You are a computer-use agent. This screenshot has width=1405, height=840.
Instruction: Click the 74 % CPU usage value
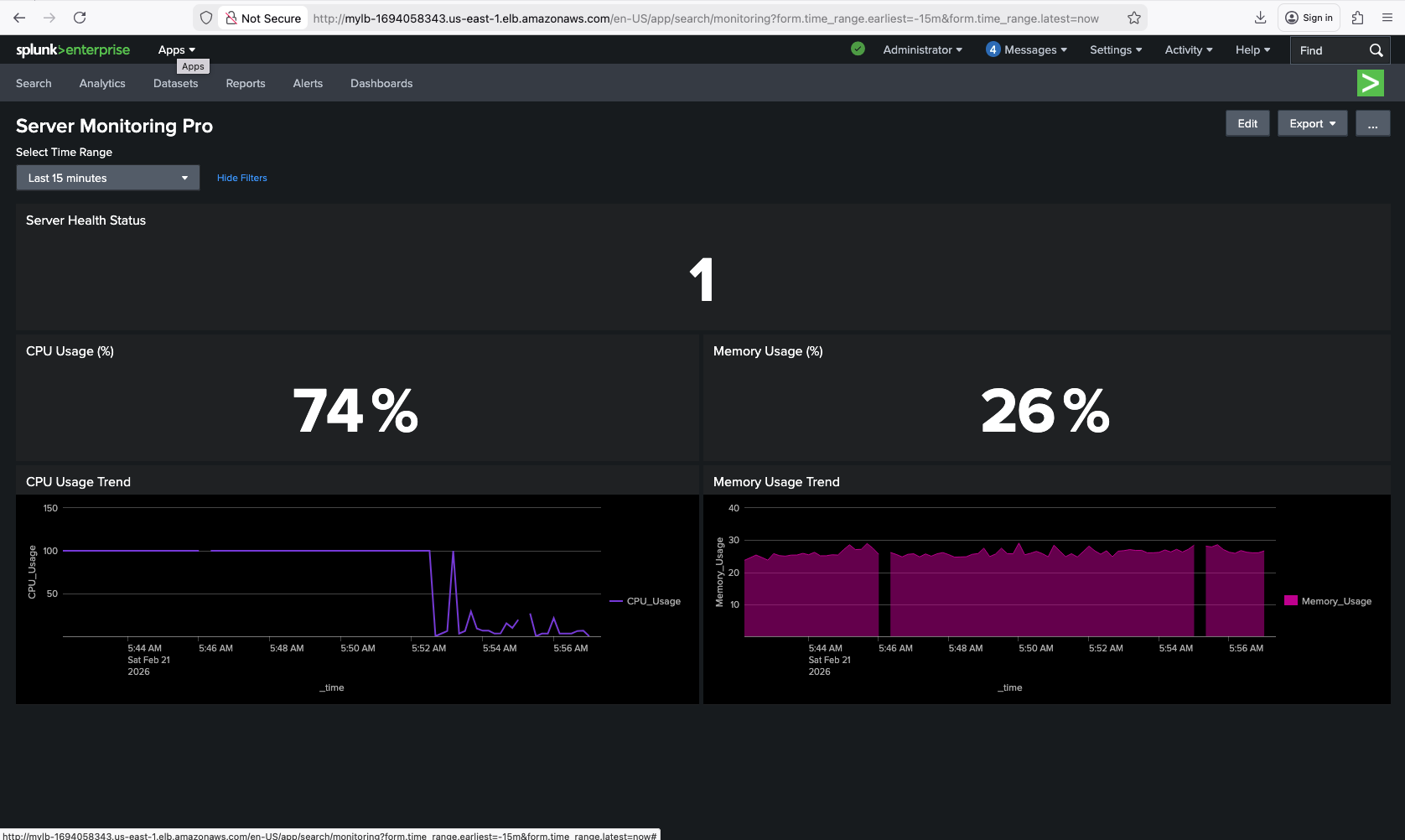pyautogui.click(x=356, y=411)
